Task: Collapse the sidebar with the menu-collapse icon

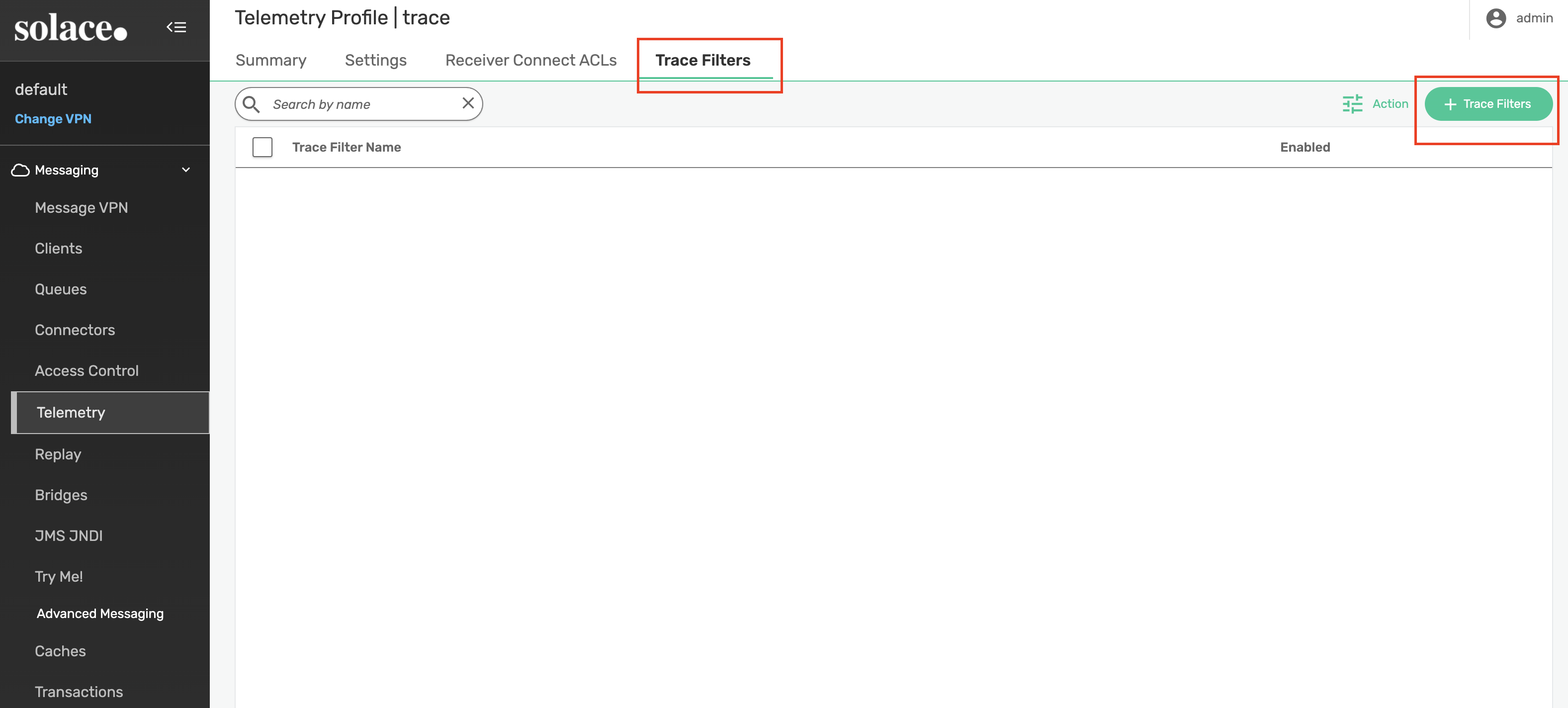Action: tap(176, 27)
